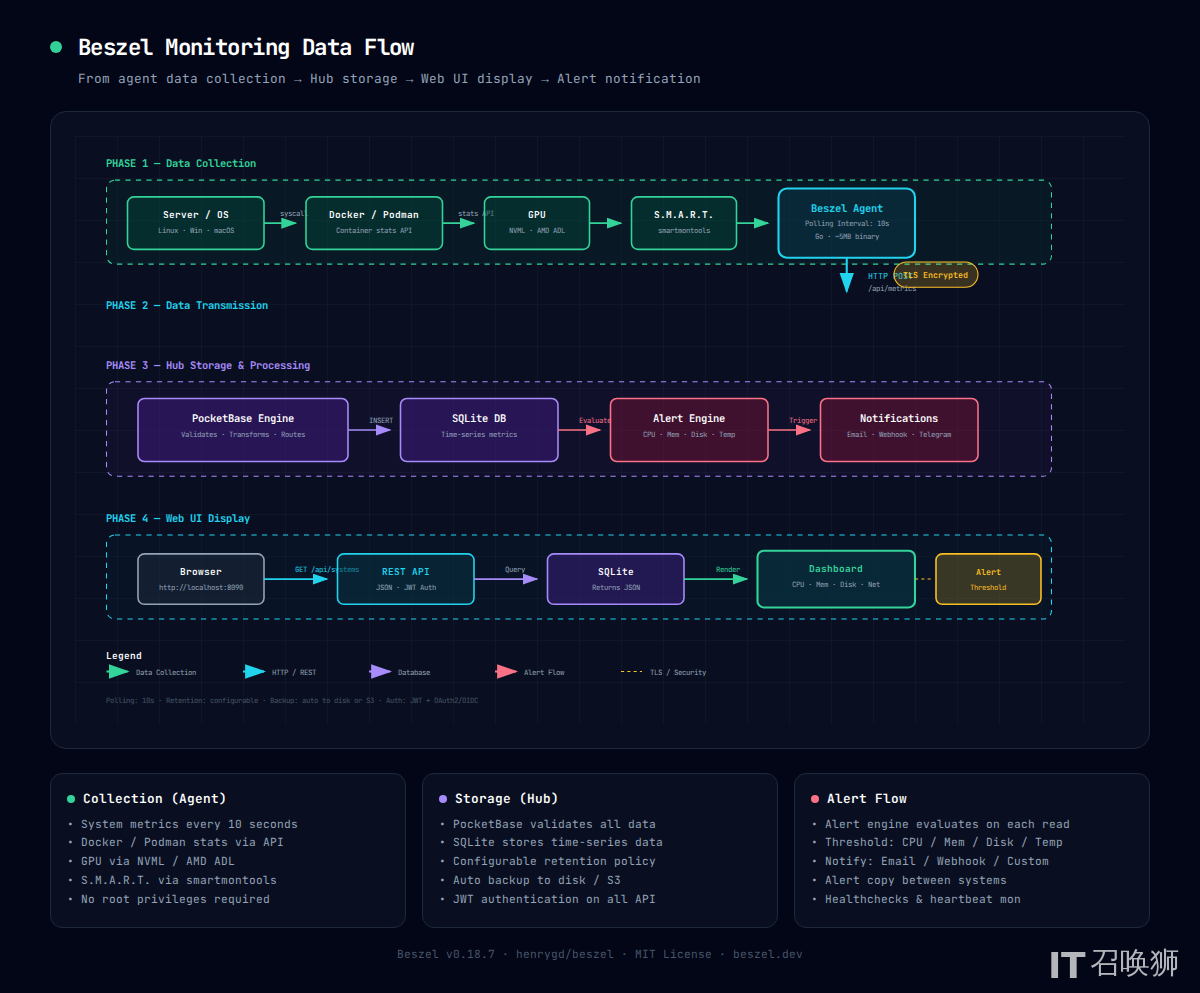The width and height of the screenshot is (1200, 993).
Task: Select the REST API node
Action: [x=406, y=579]
